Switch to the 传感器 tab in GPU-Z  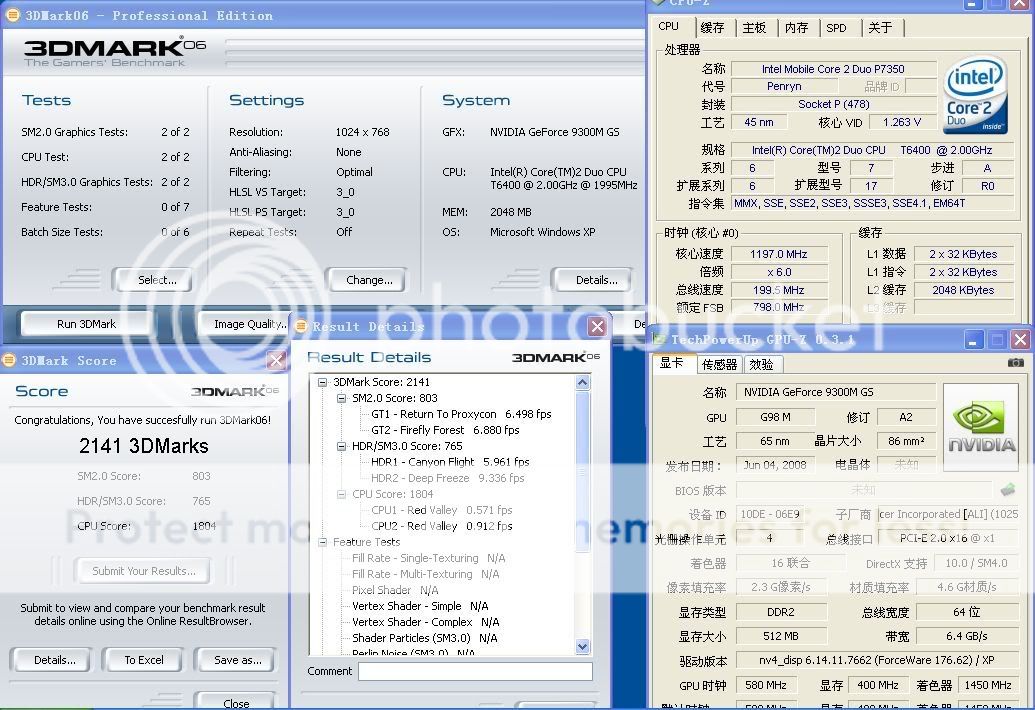719,364
